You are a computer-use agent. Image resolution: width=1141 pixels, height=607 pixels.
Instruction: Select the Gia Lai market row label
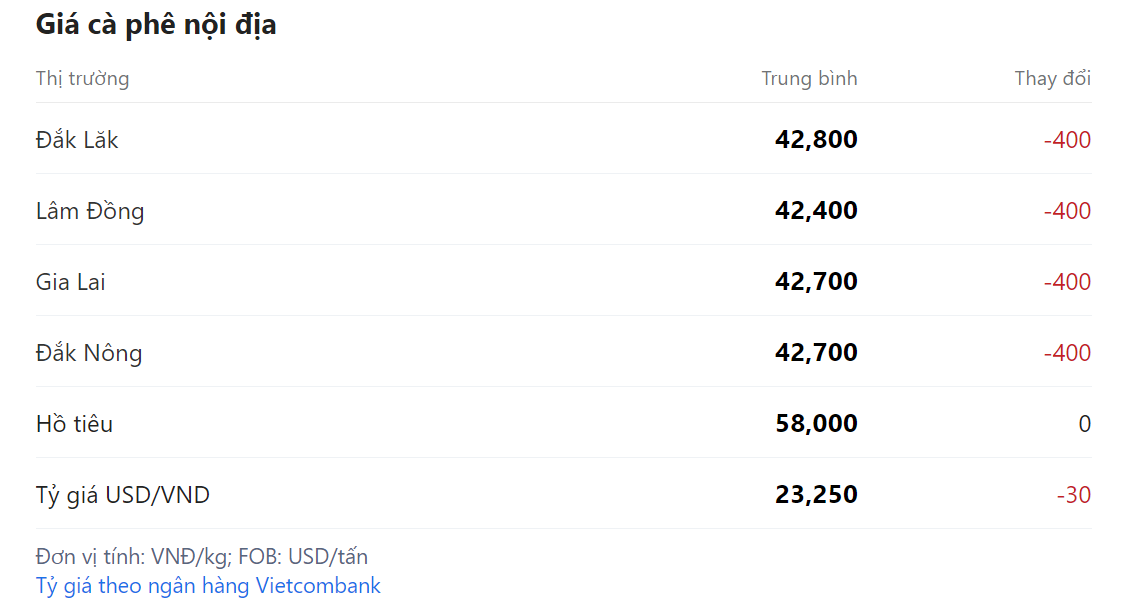[x=70, y=282]
